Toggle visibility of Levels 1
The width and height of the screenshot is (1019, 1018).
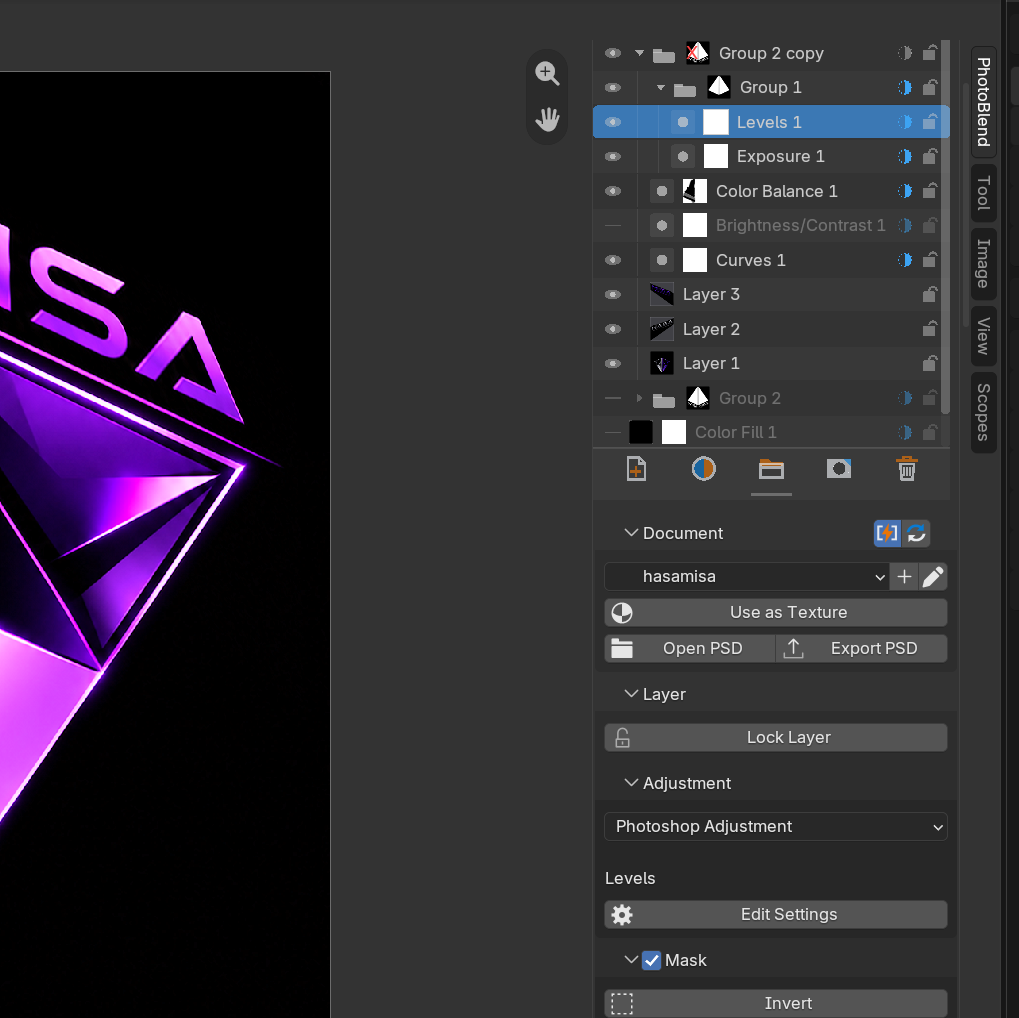[x=613, y=122]
